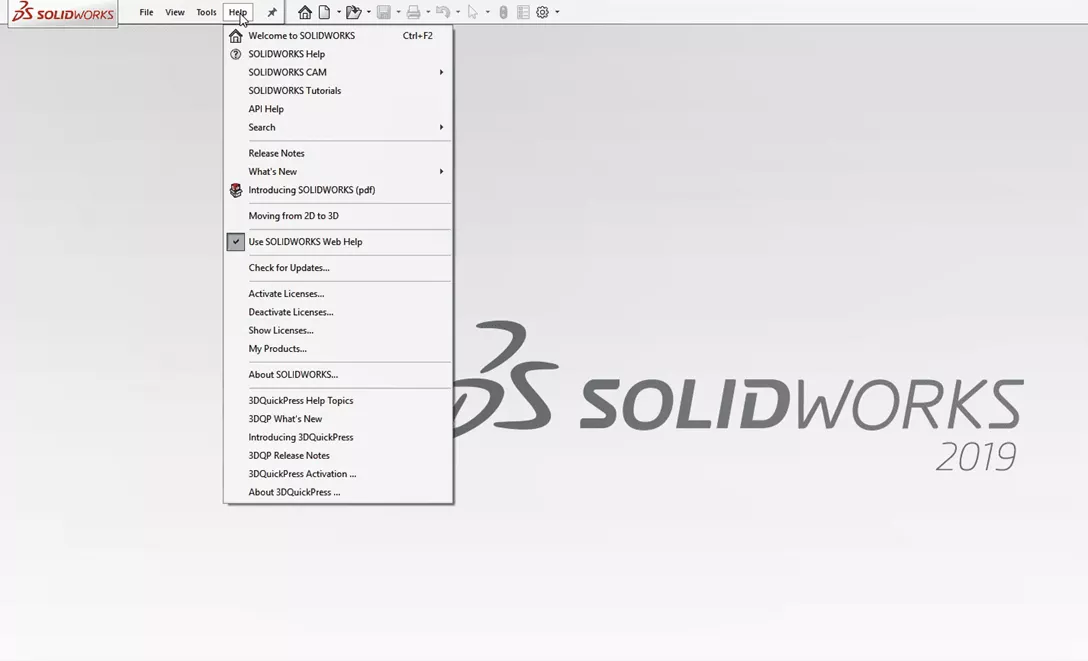Open the View menu
Viewport: 1088px width, 661px height.
[175, 12]
